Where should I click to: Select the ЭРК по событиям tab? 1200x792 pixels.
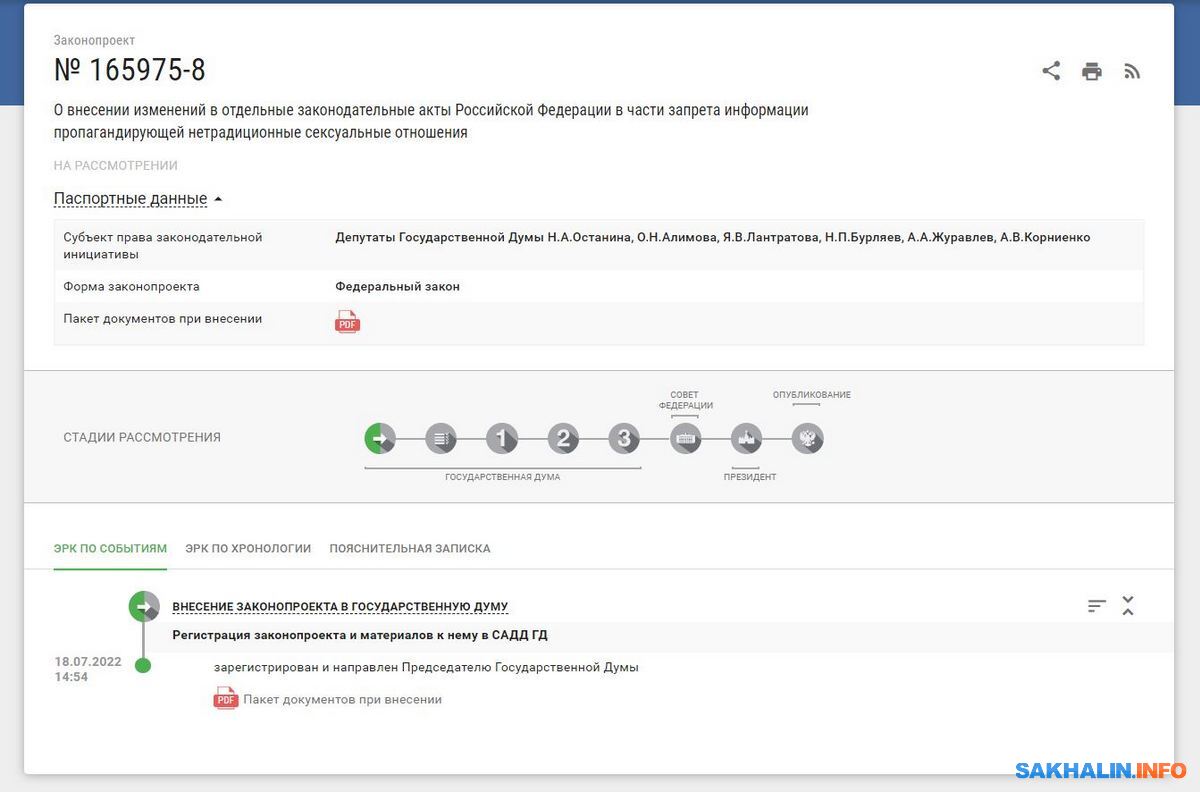point(110,548)
